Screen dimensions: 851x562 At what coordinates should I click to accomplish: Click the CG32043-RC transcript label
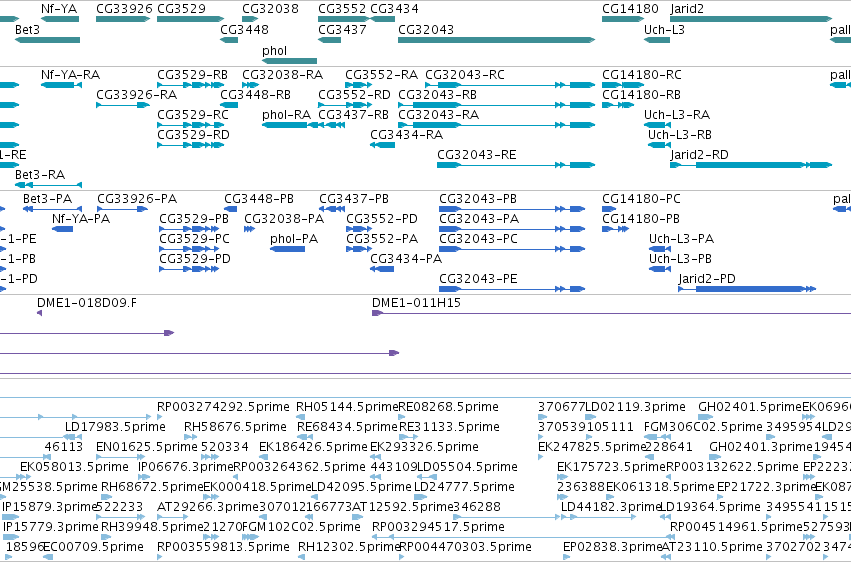click(465, 74)
